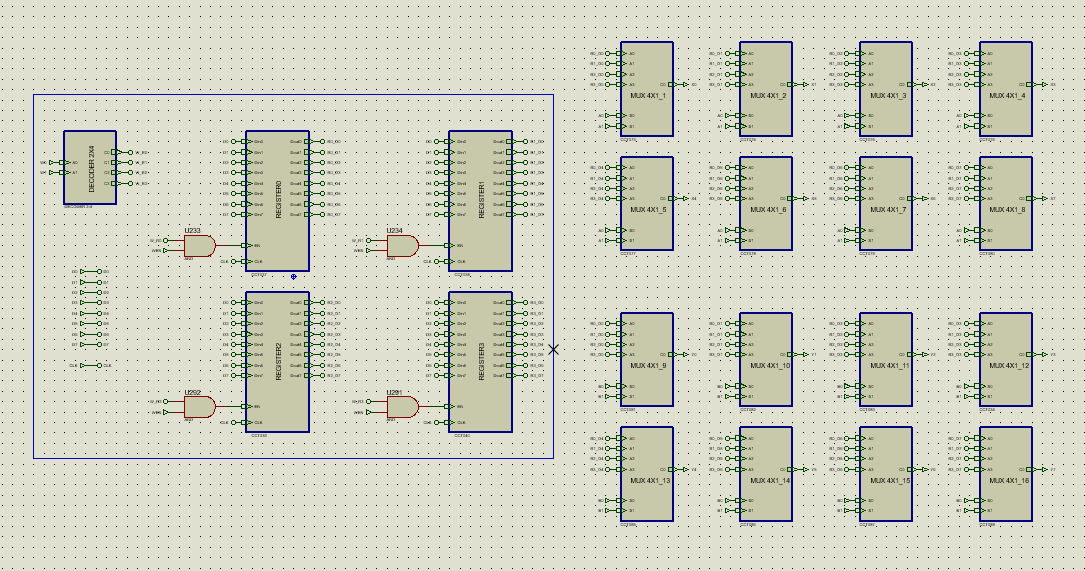The height and width of the screenshot is (571, 1085).
Task: Select the MUX 4X1_5 block
Action: [647, 203]
